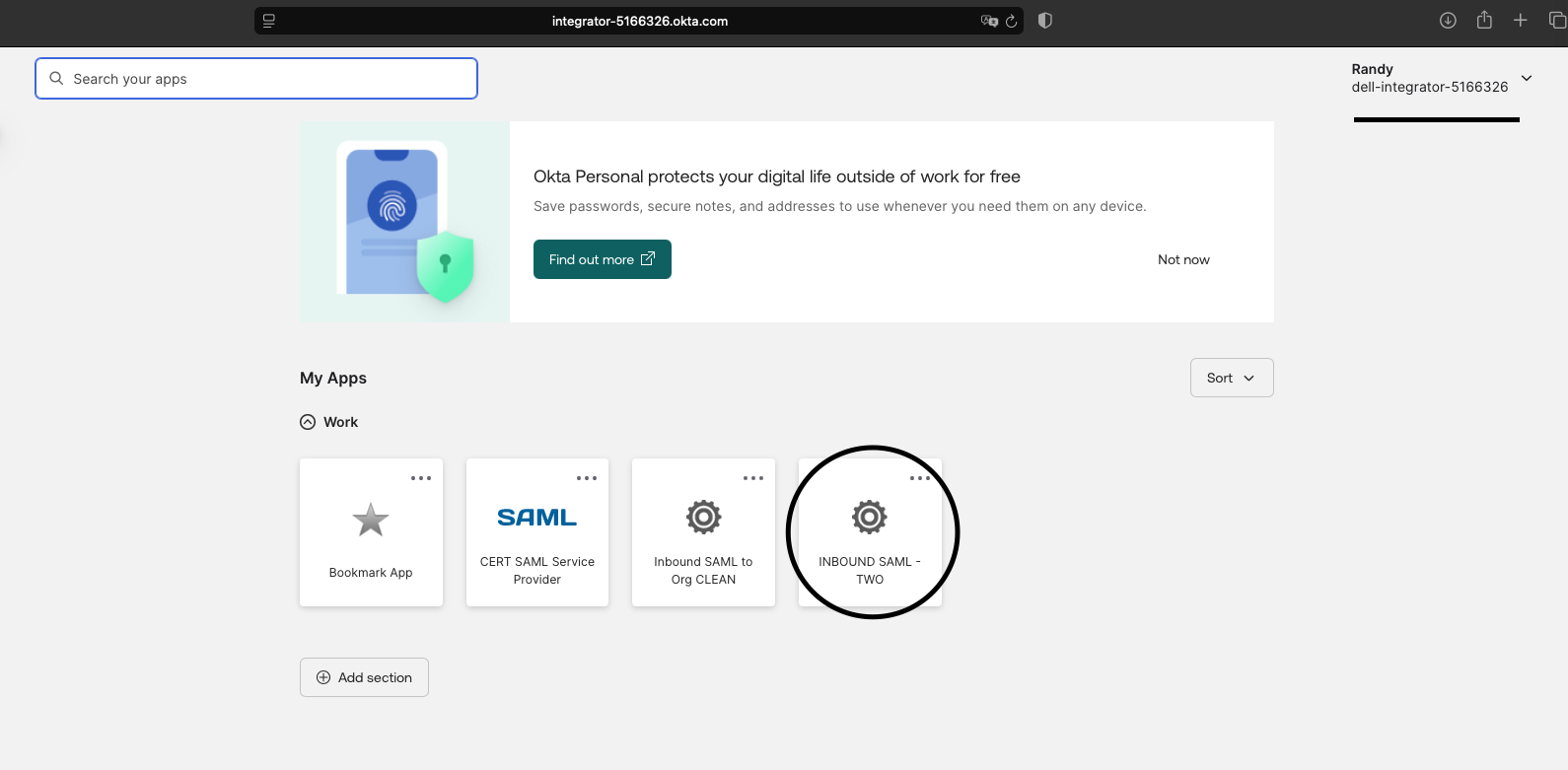This screenshot has width=1568, height=770.
Task: Show browser downloads
Action: [x=1448, y=21]
